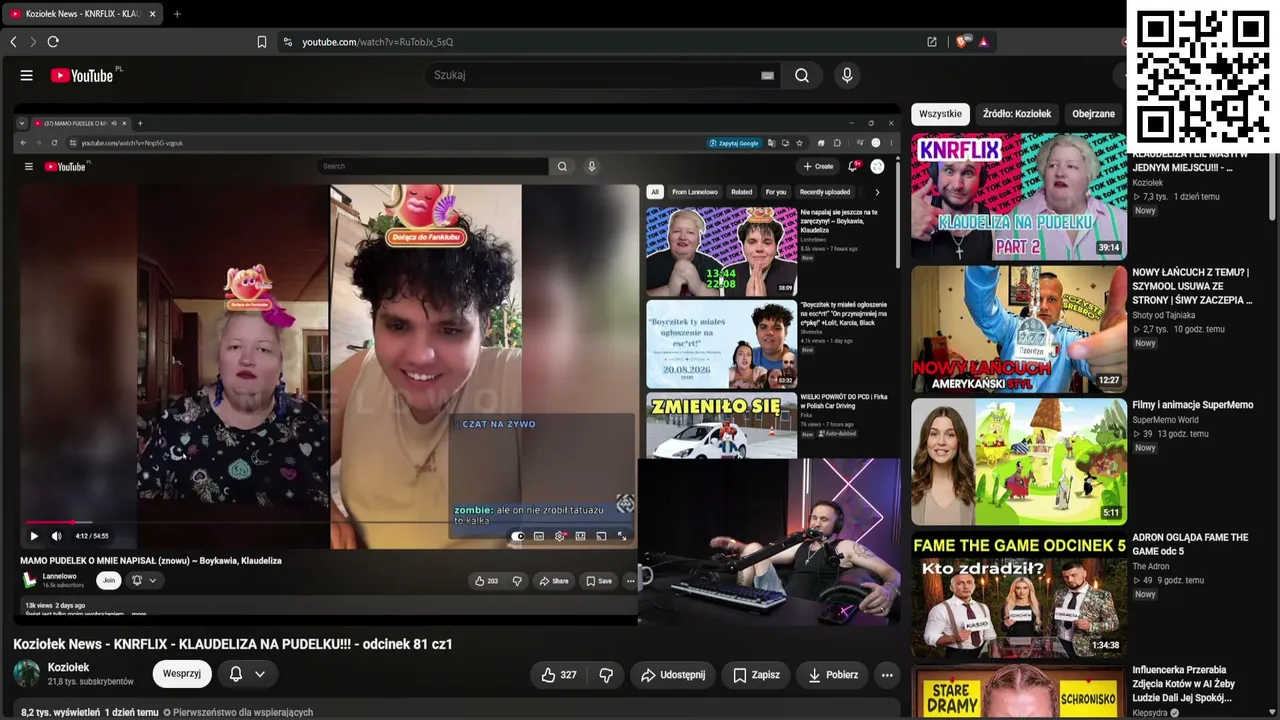
Task: Open the Klaudeliza na Pudelku Part 2 thumbnail
Action: click(x=1019, y=196)
